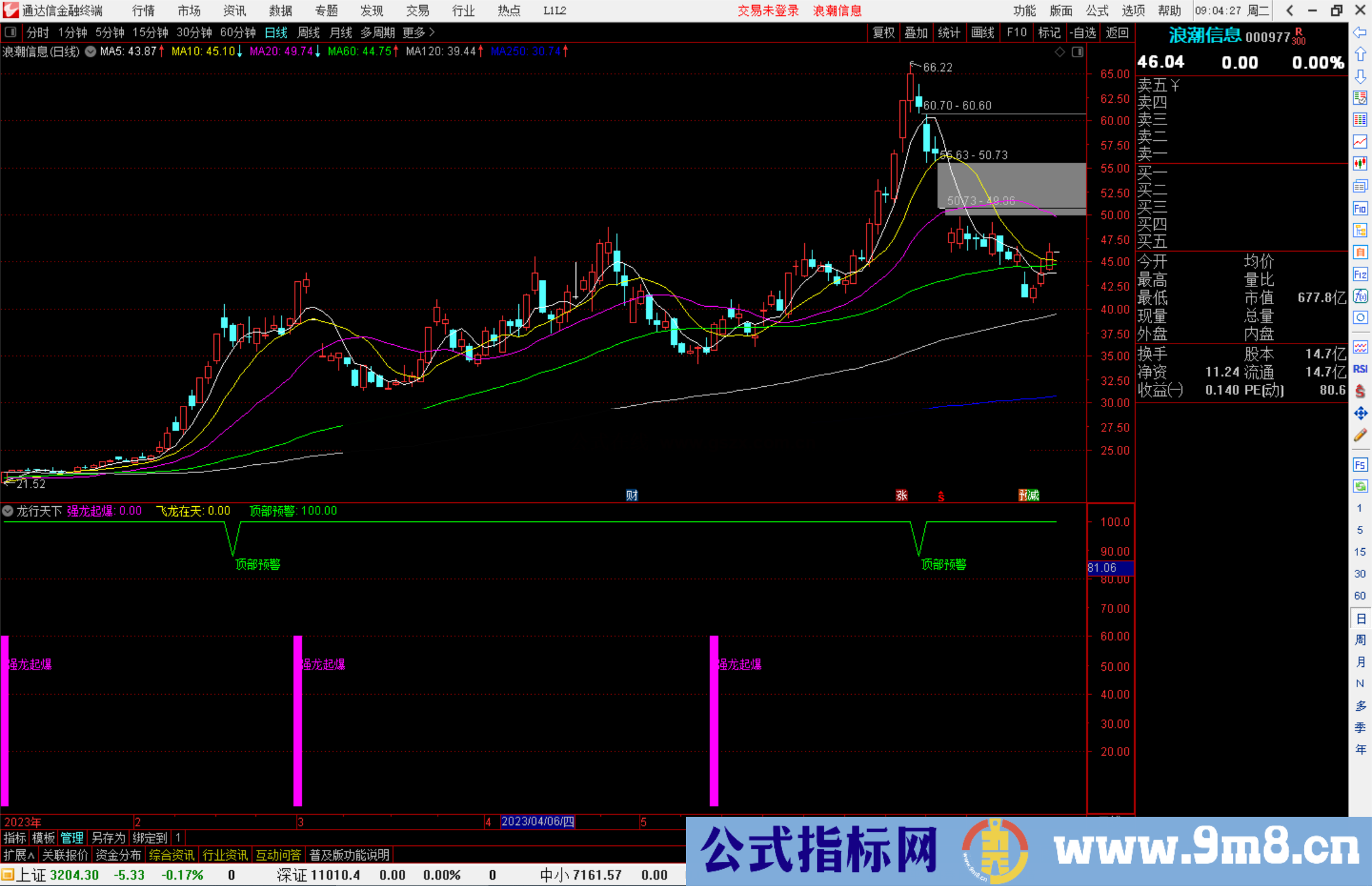This screenshot has width=1372, height=886.
Task: Collapse the 龙行天下 indicator panel toggle
Action: (x=8, y=511)
